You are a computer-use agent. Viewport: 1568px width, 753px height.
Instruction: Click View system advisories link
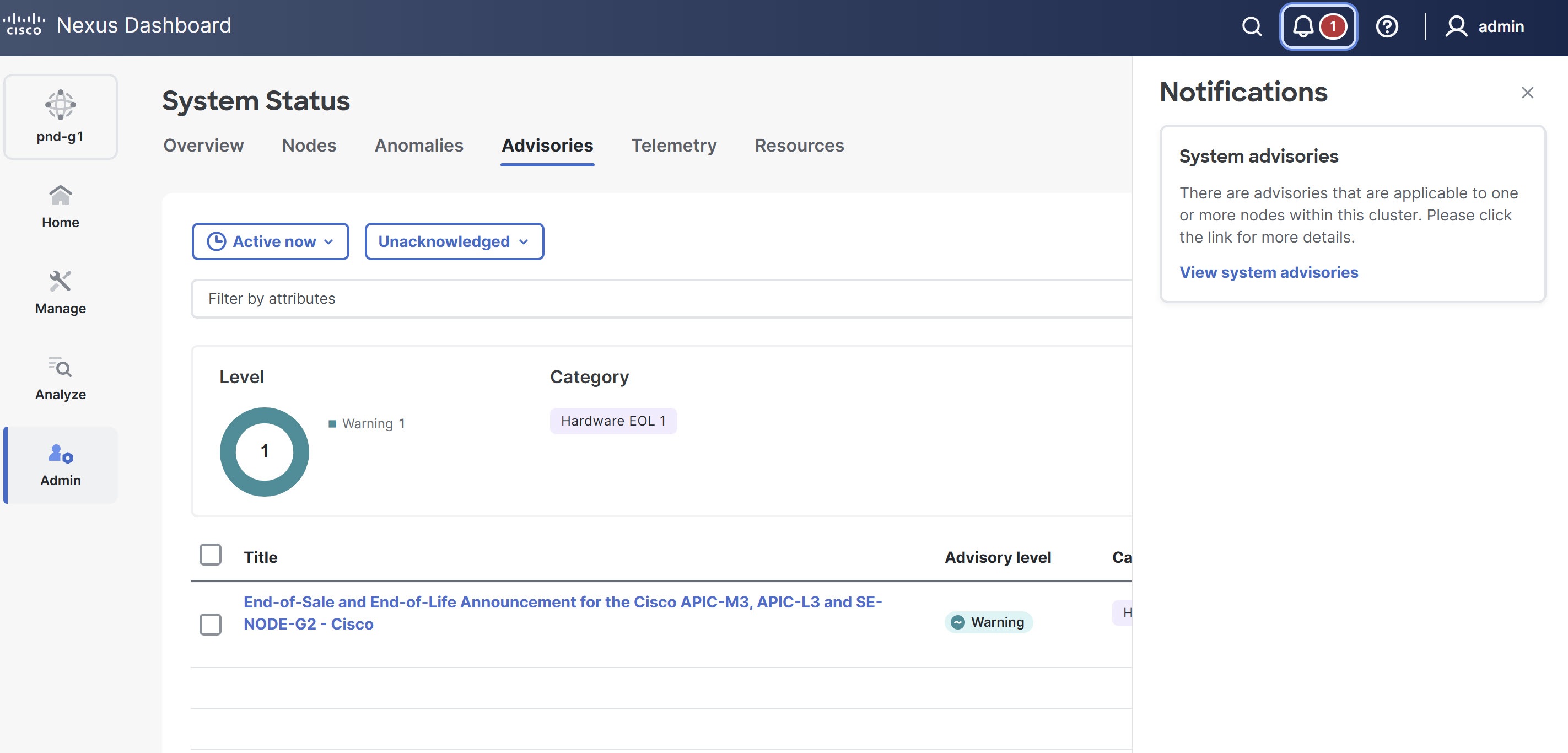point(1269,272)
